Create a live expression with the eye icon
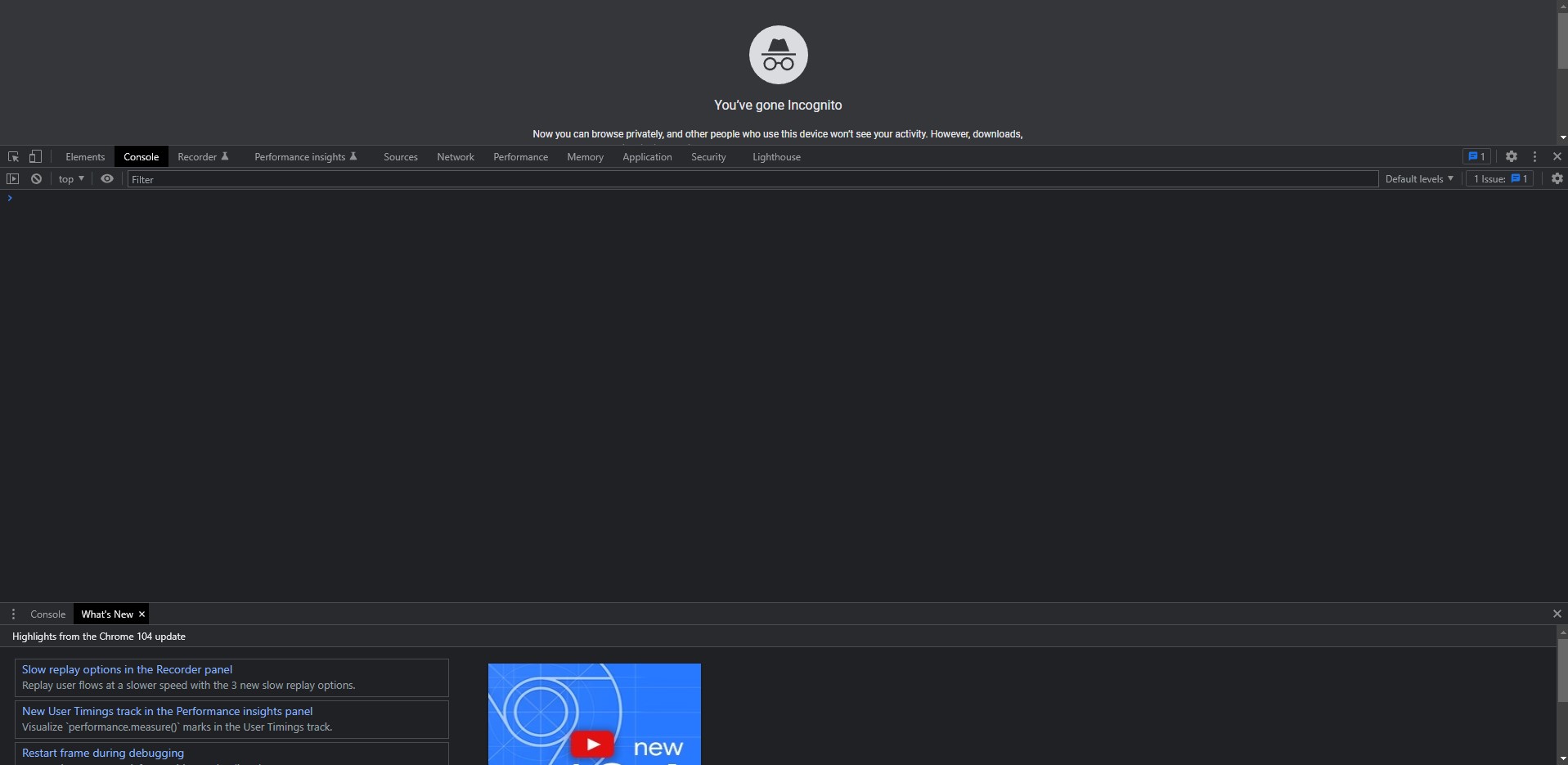 pos(107,178)
